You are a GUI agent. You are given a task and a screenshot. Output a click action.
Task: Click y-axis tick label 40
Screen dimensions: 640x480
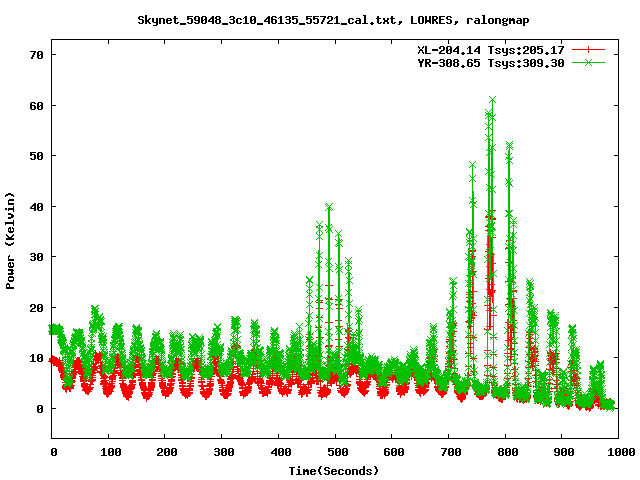[x=36, y=207]
